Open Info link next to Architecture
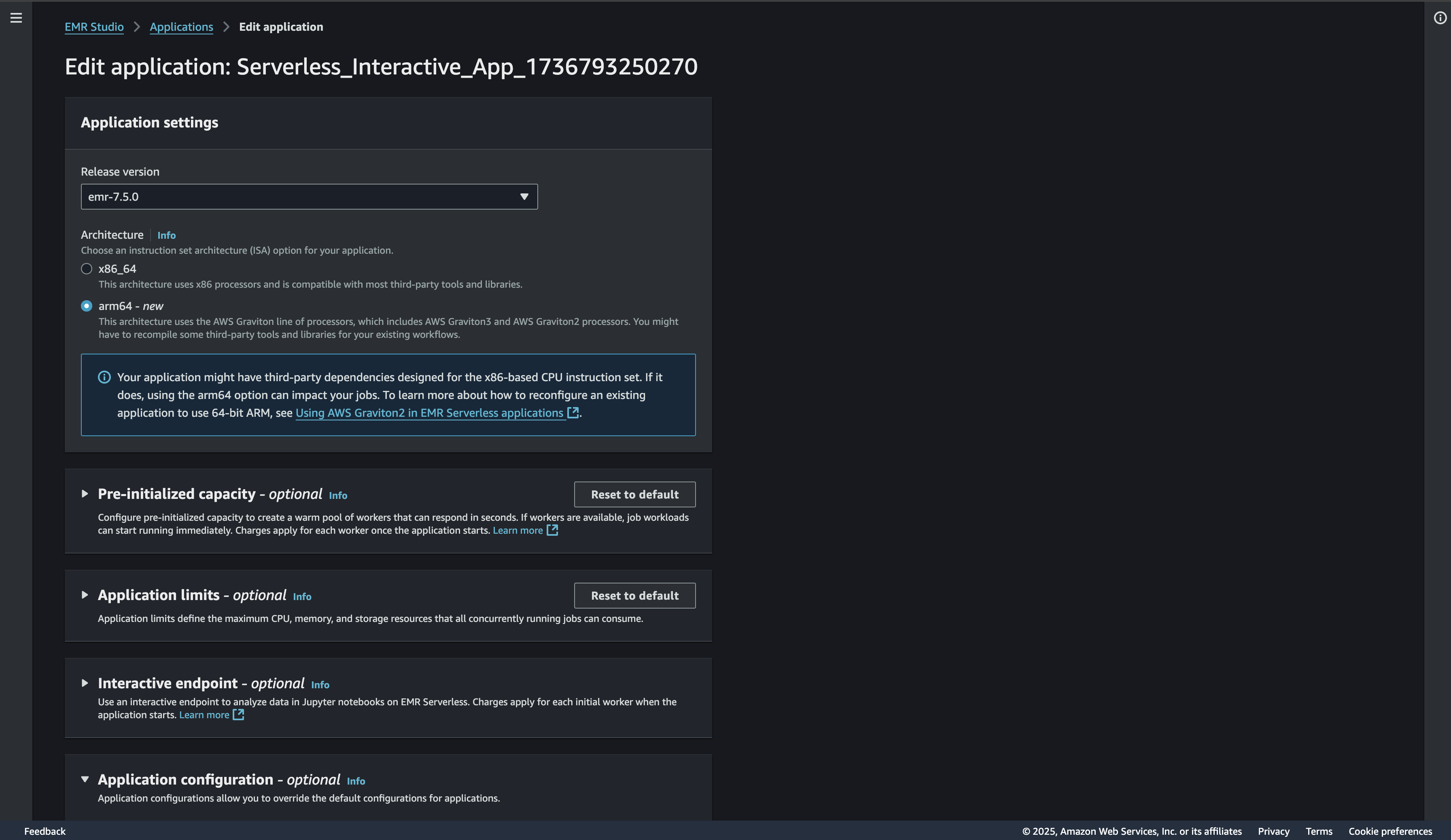The height and width of the screenshot is (840, 1451). coord(166,235)
